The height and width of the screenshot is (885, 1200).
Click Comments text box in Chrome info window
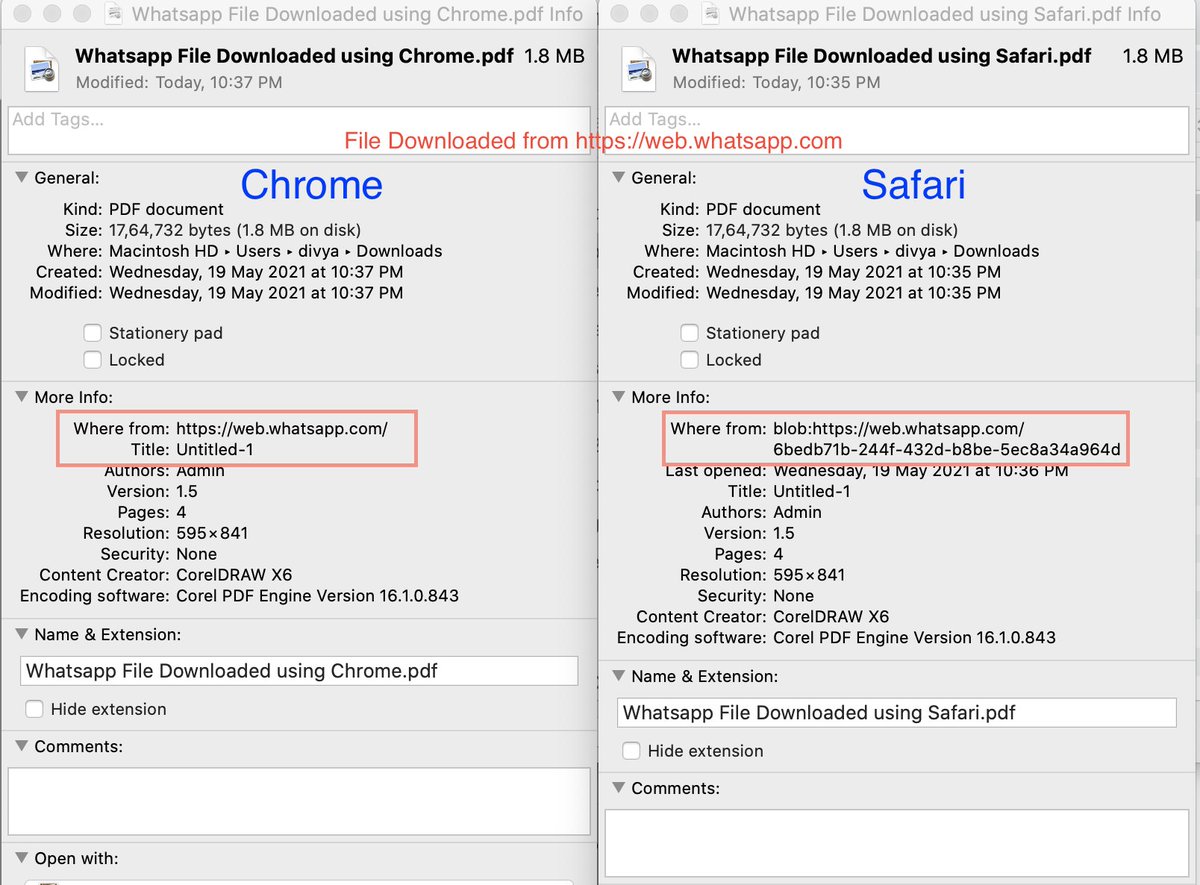click(299, 800)
